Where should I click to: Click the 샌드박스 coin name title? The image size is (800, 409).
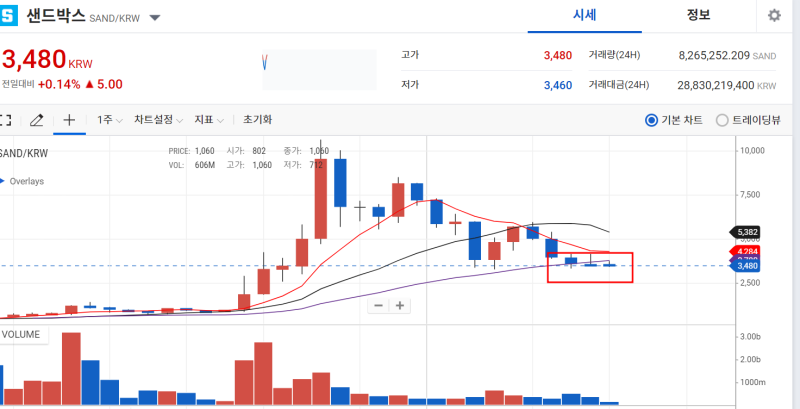(56, 16)
